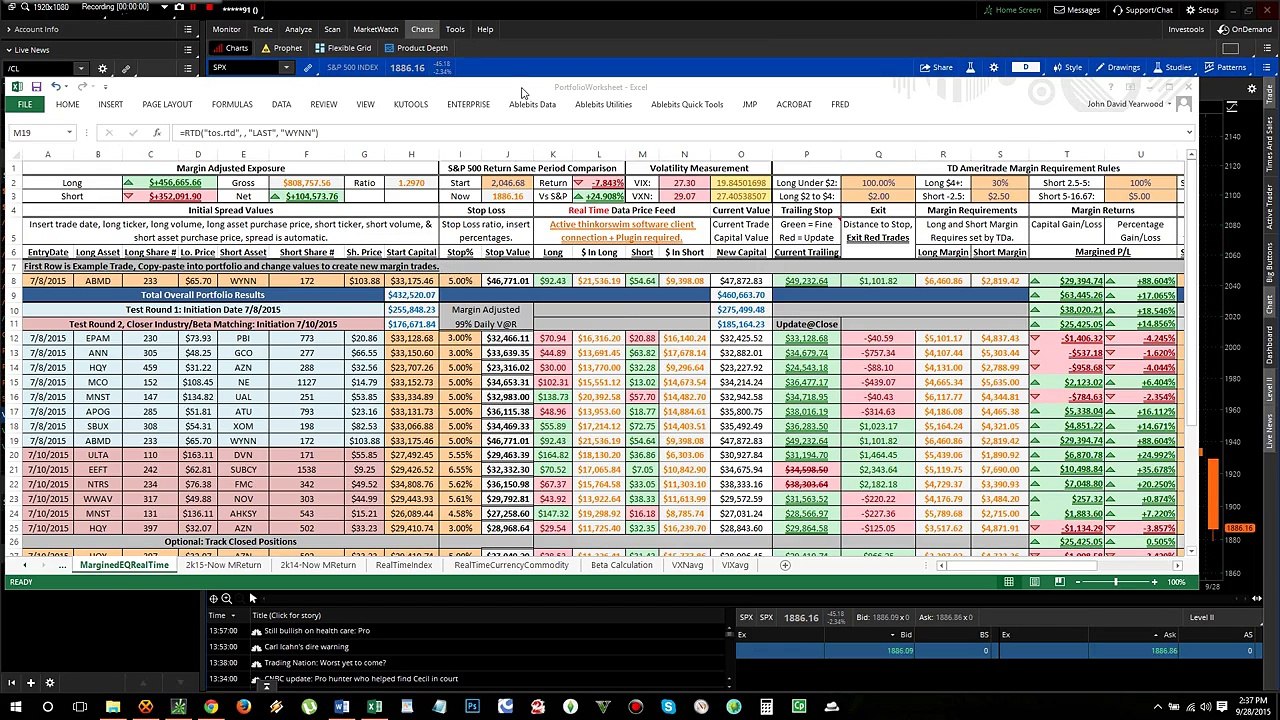The width and height of the screenshot is (1280, 720).
Task: Open the MarketWatch tab
Action: 375,29
